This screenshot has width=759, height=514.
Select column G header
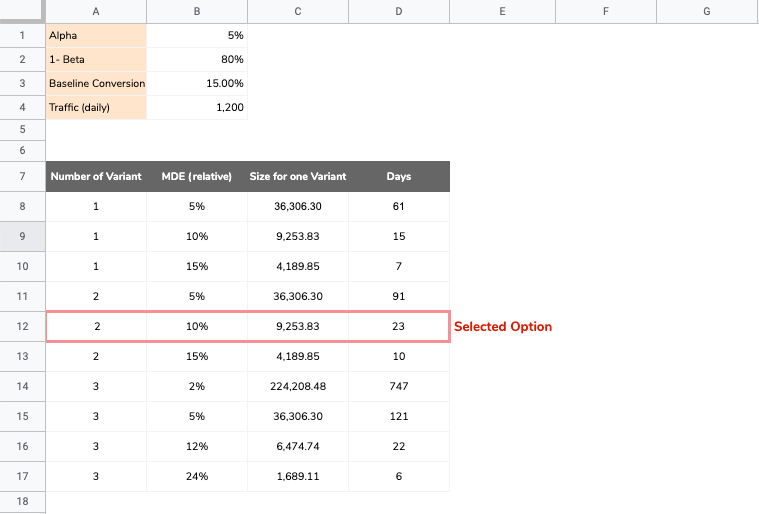click(x=707, y=11)
